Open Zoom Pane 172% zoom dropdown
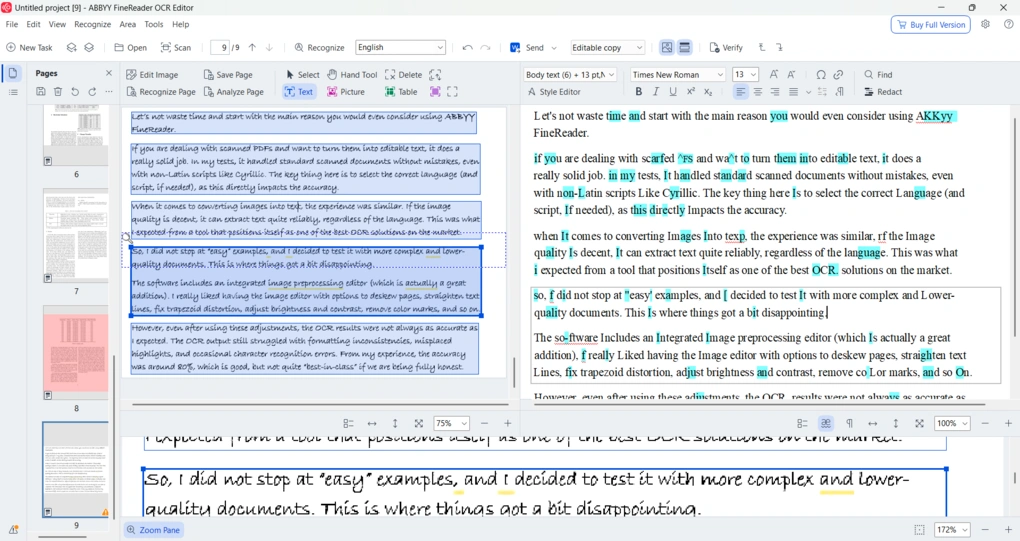Screen dimensions: 1020x541 click(x=952, y=530)
